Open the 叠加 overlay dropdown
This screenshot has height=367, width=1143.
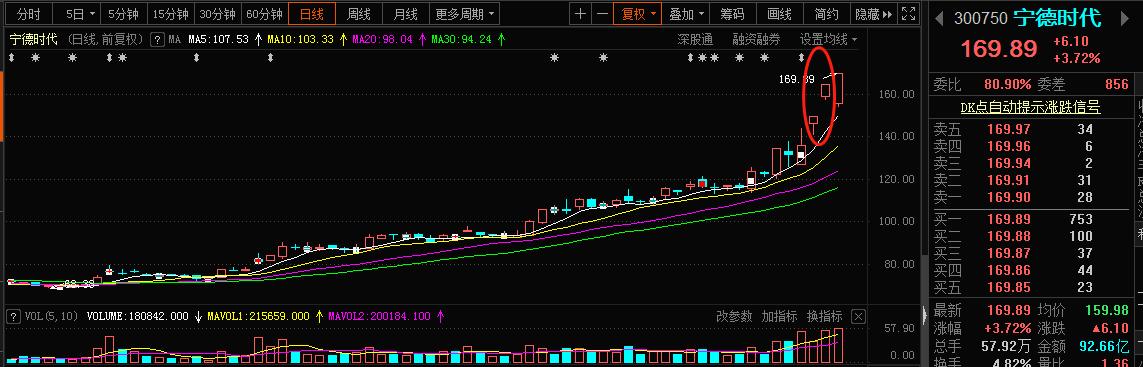[x=687, y=13]
